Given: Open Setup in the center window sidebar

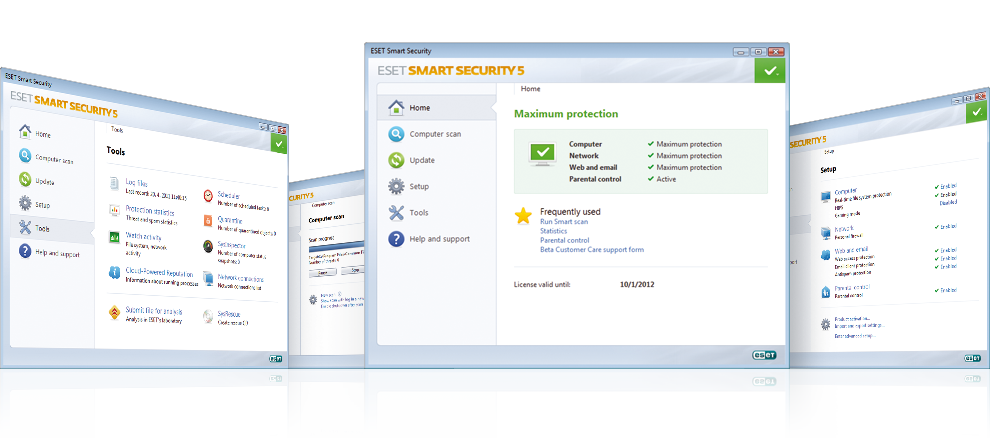Looking at the screenshot, I should [438, 186].
